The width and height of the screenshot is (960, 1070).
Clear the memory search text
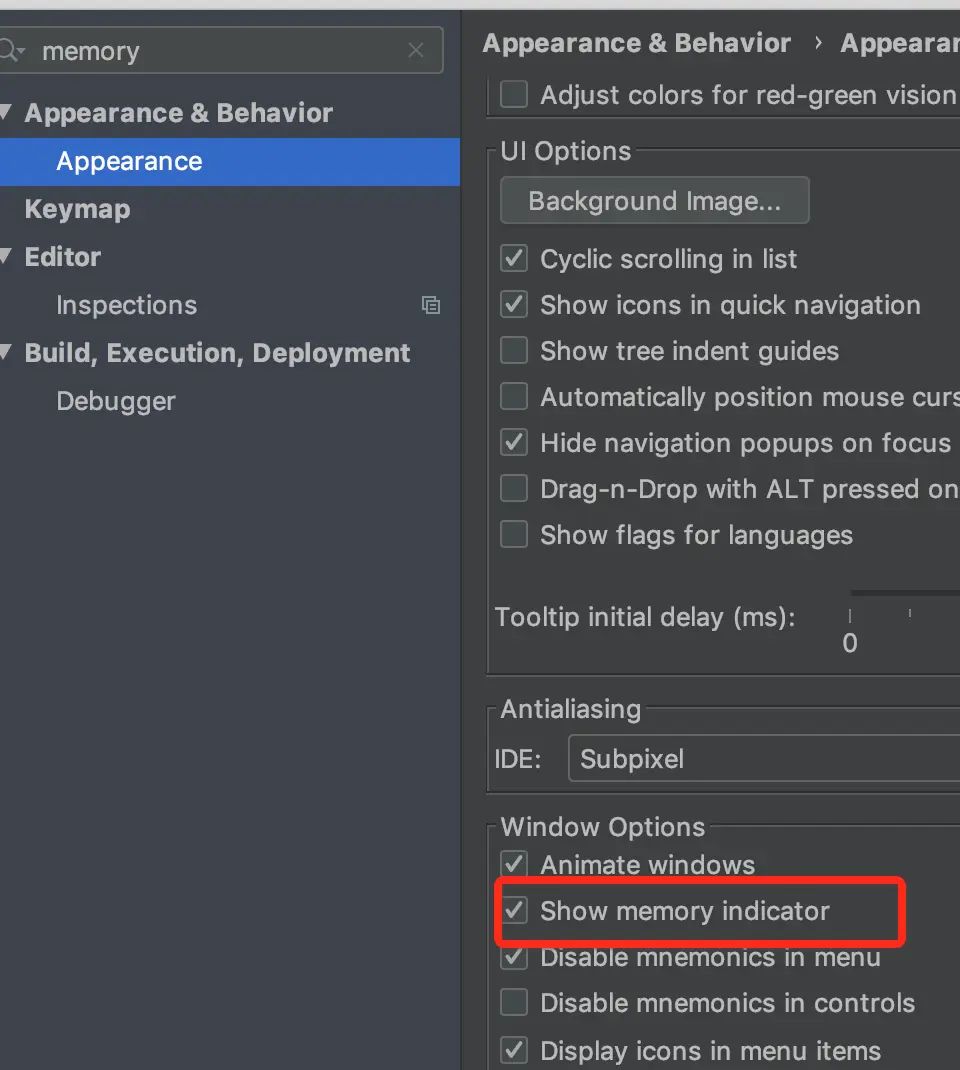pyautogui.click(x=416, y=51)
